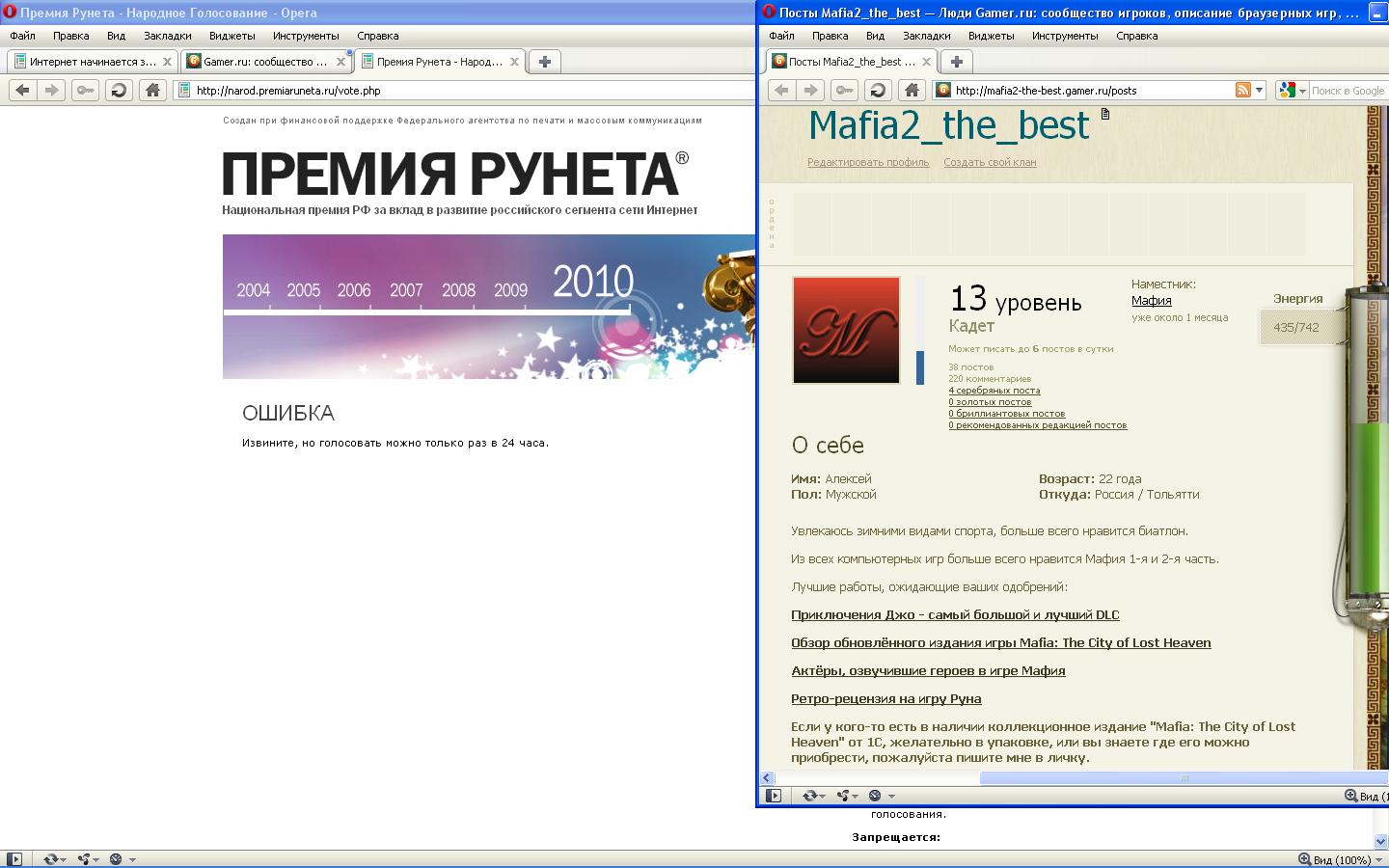The height and width of the screenshot is (868, 1389).
Task: Click the horizontal scrollbar in Mafia2_the_best window
Action: point(1184,777)
